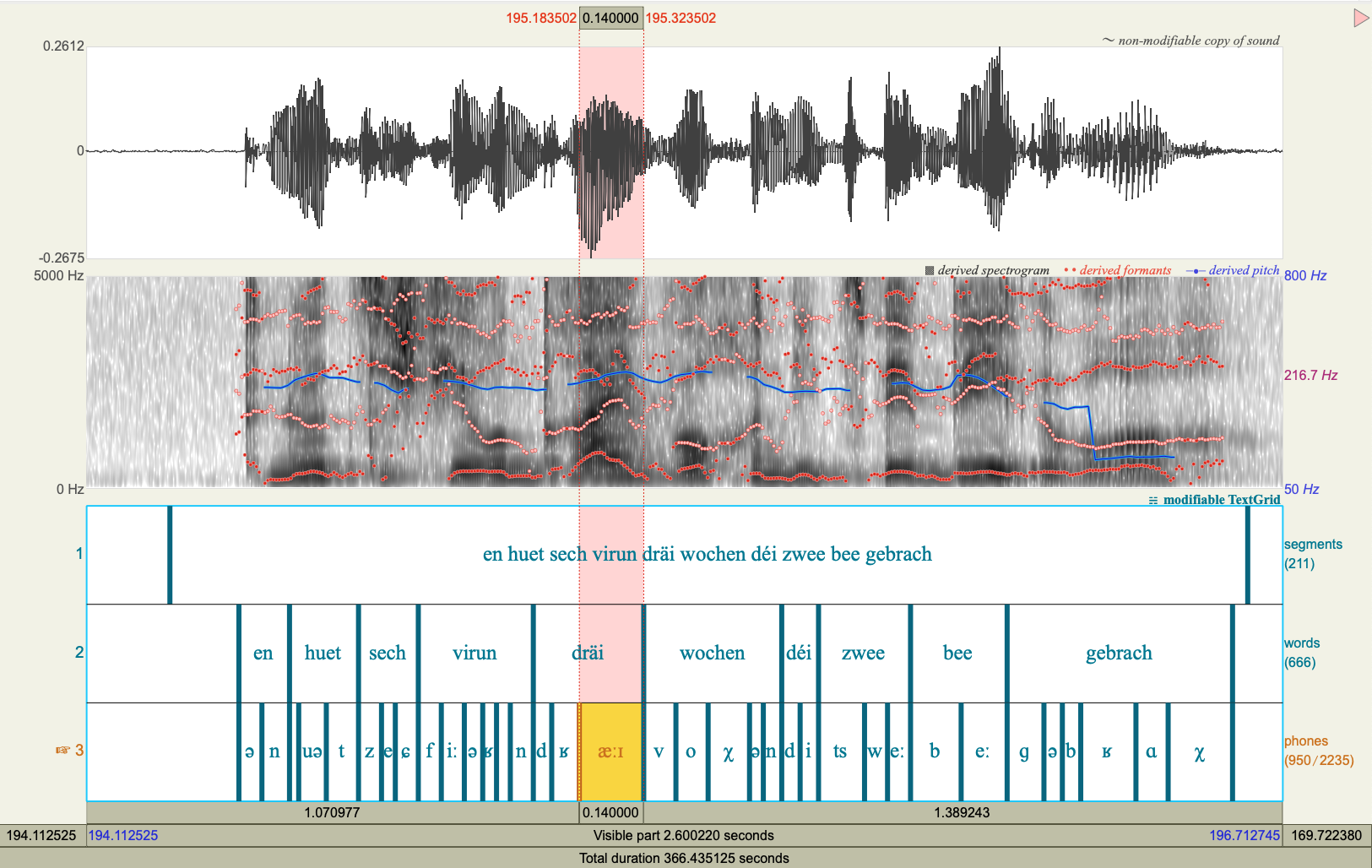
Task: Play the visible part 2.600220 seconds bar
Action: click(x=683, y=835)
